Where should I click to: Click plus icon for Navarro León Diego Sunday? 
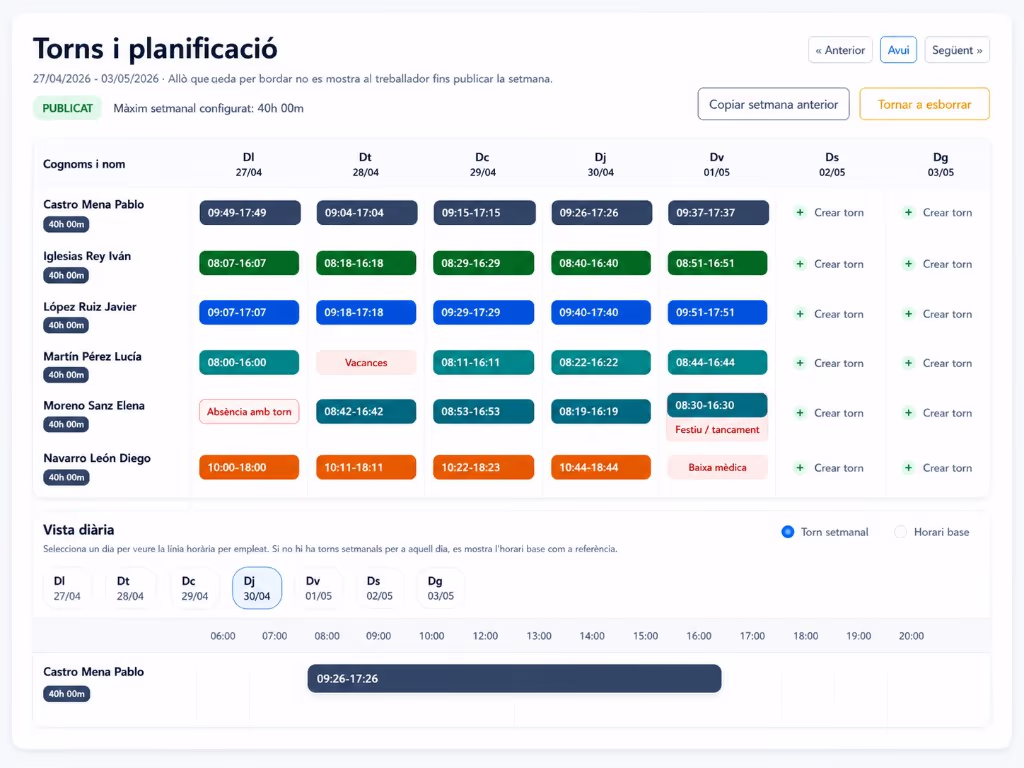(908, 468)
